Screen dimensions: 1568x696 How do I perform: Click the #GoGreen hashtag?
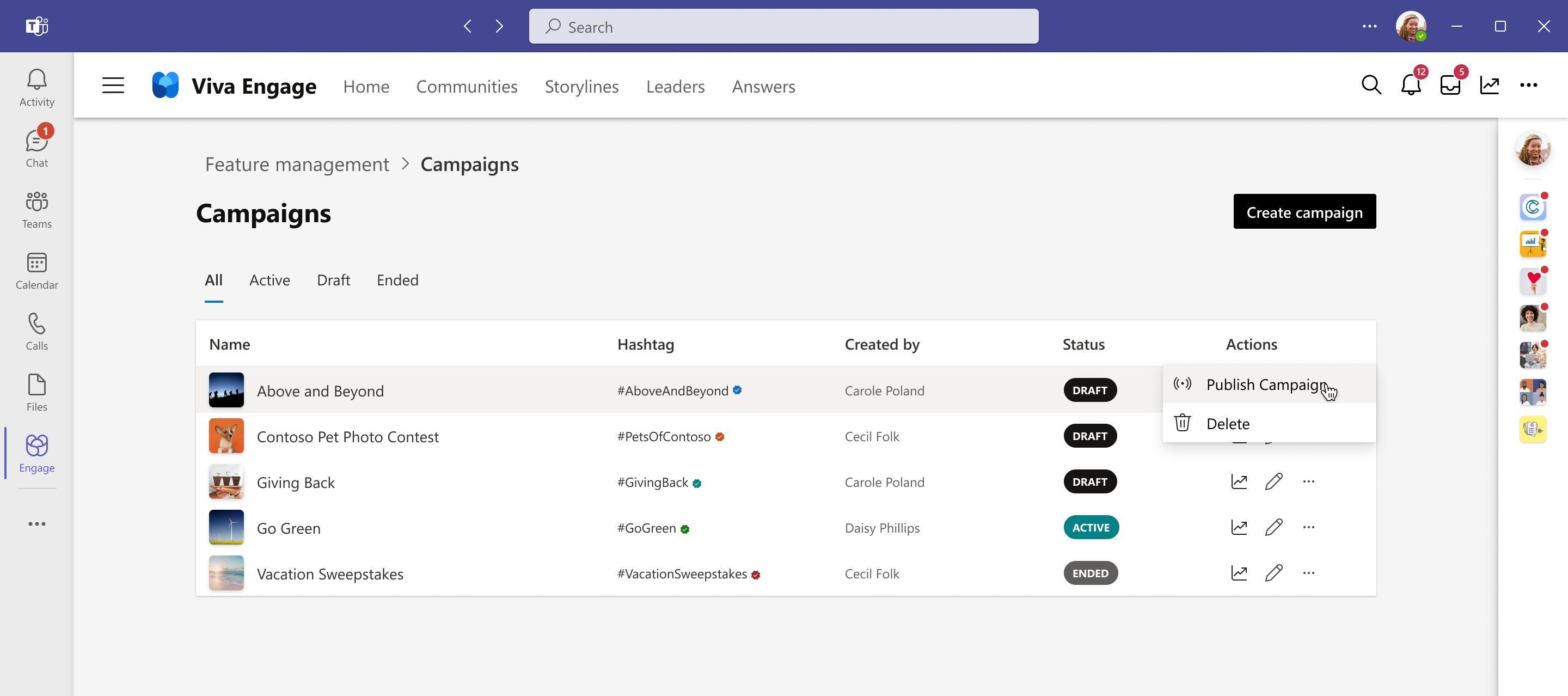tap(646, 528)
